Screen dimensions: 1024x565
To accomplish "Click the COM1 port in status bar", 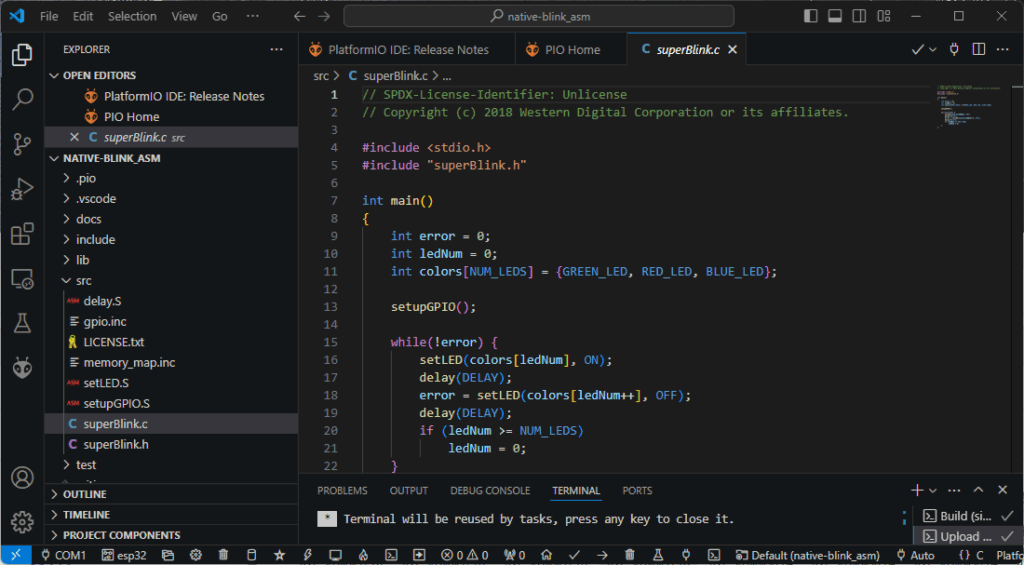I will point(63,555).
